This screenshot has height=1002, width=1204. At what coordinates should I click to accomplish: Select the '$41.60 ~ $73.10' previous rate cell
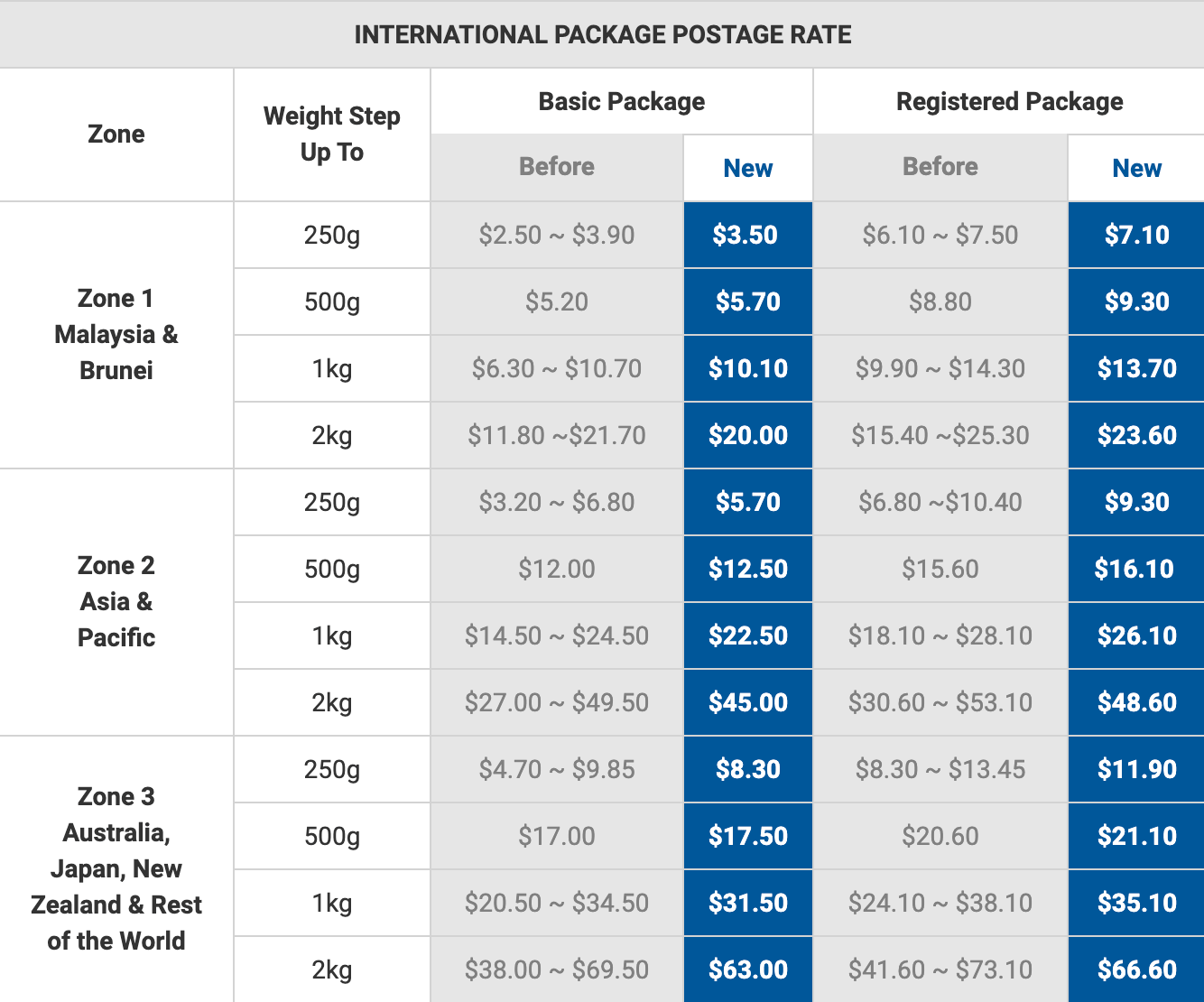(940, 970)
